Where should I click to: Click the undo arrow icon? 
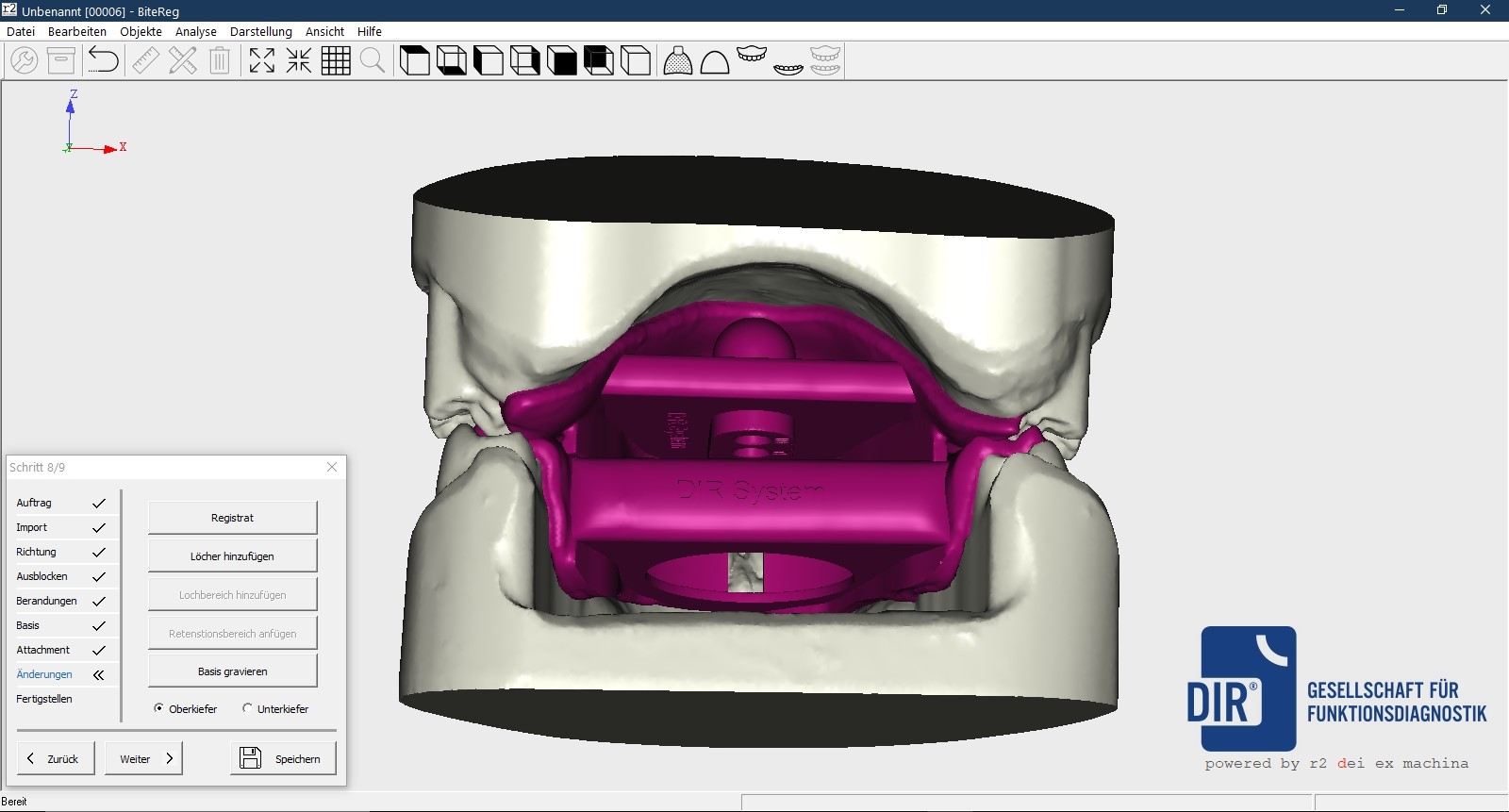[103, 60]
